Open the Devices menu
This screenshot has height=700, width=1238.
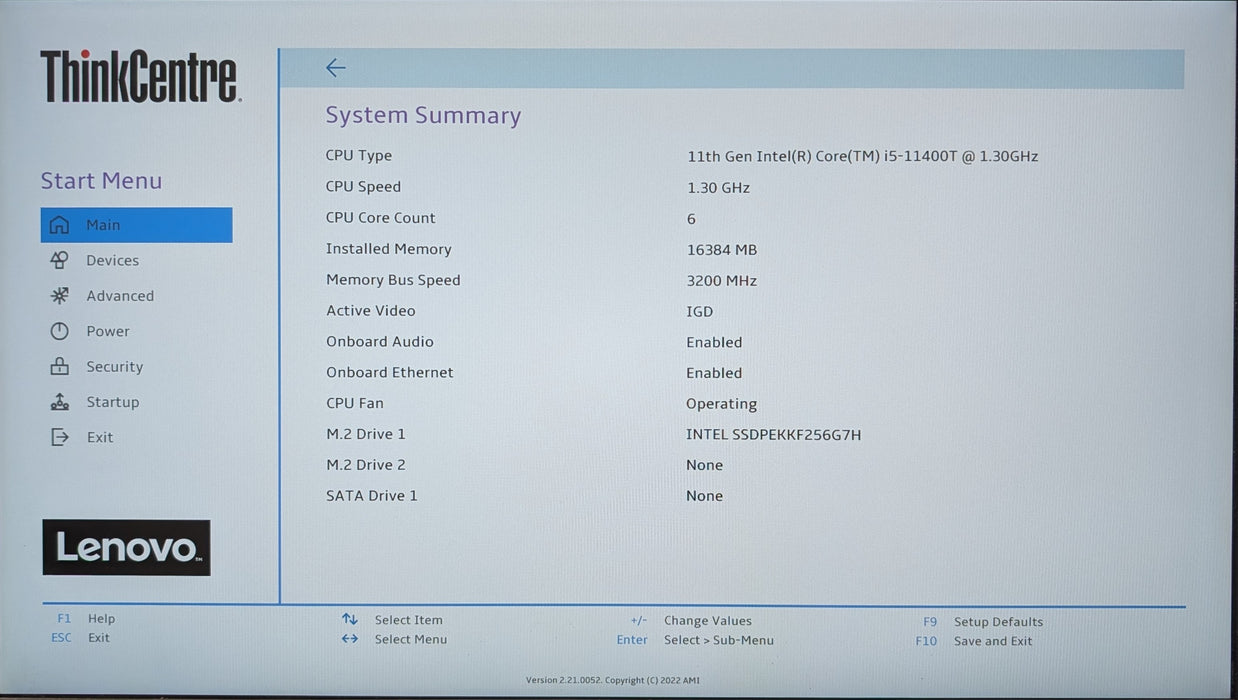point(112,260)
